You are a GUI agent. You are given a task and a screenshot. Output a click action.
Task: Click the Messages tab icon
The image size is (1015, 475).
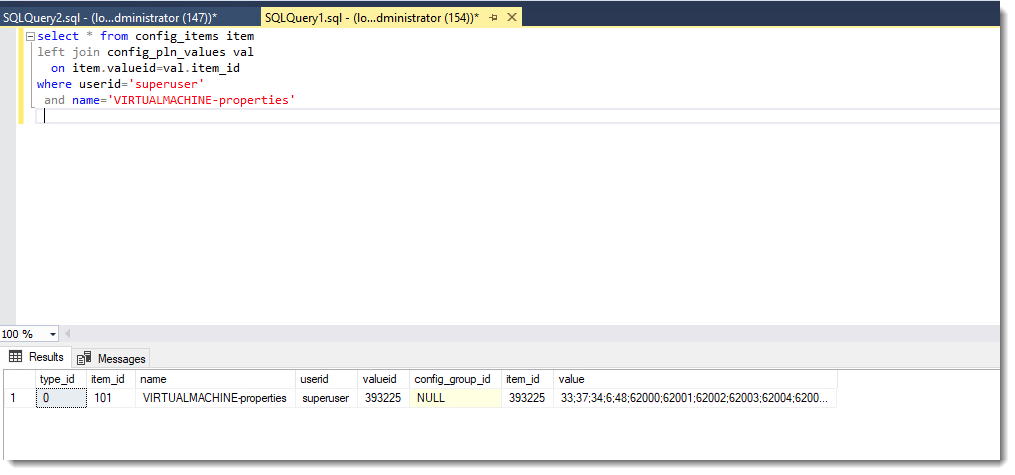tap(84, 359)
